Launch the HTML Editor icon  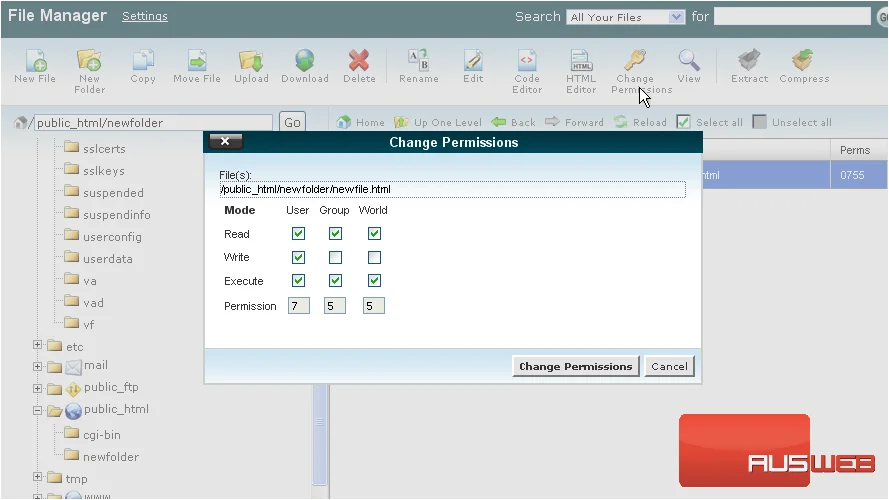tap(581, 61)
